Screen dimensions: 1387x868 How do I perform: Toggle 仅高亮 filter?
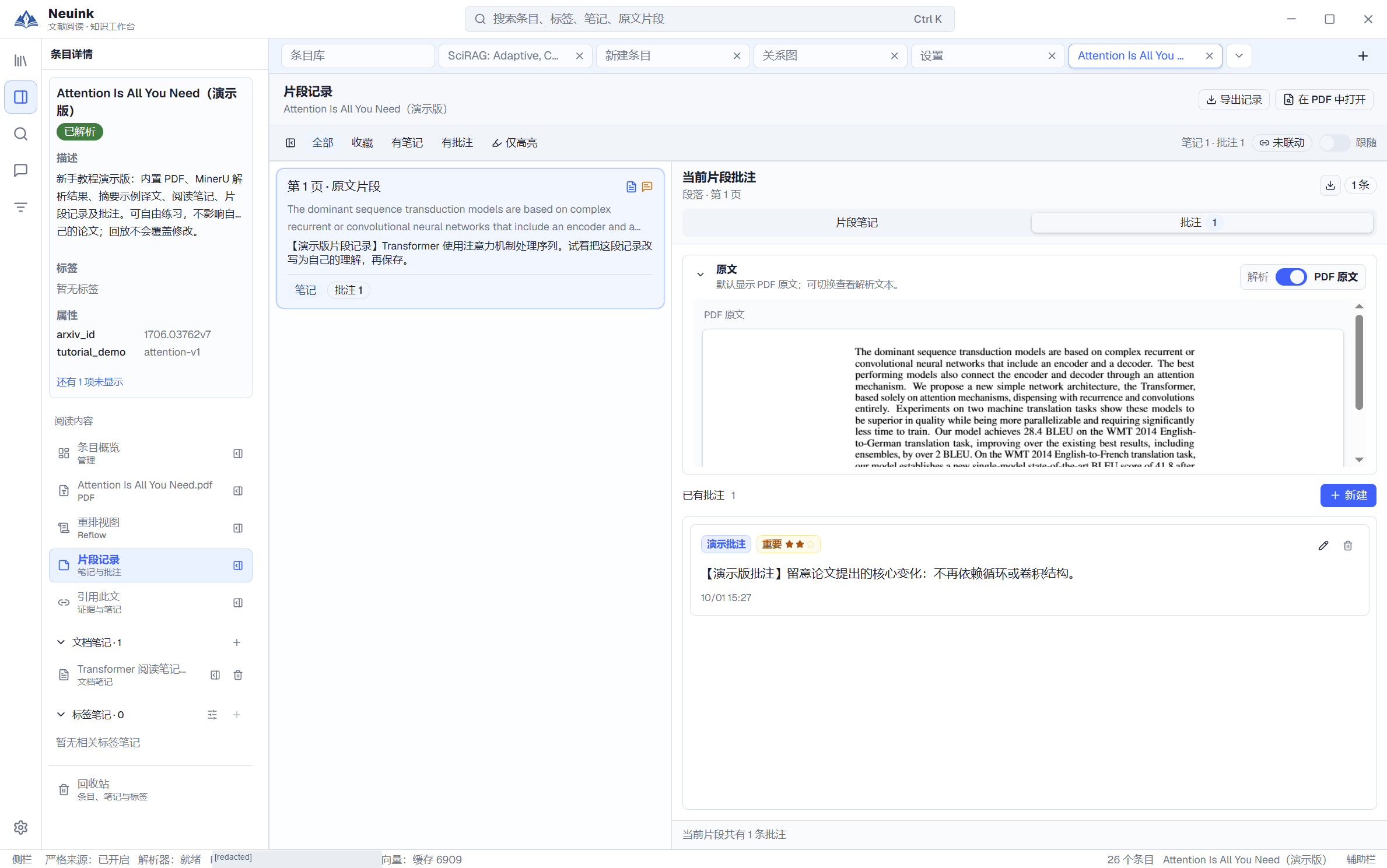[514, 143]
